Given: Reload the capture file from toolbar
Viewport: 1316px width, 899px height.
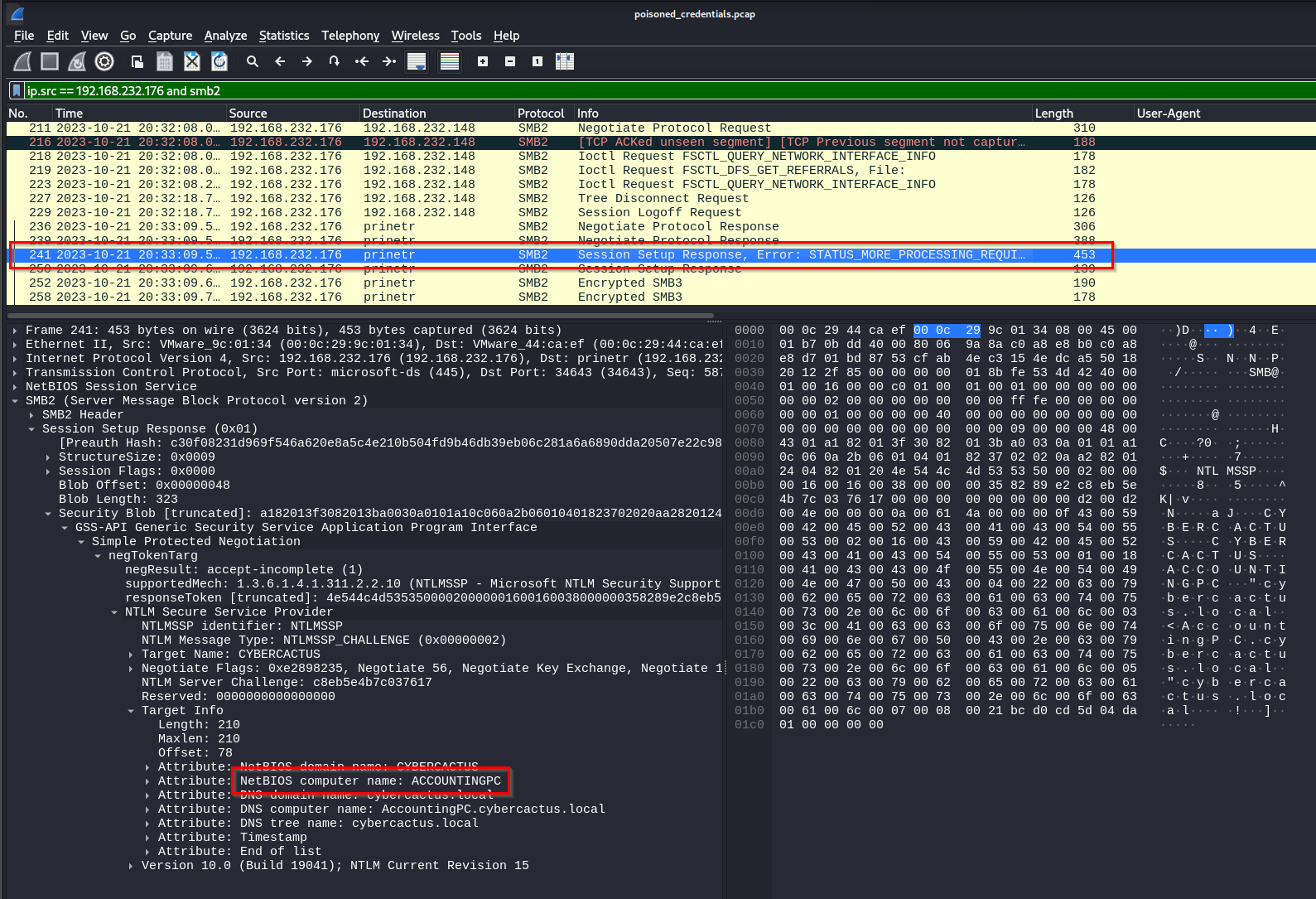Looking at the screenshot, I should coord(219,61).
